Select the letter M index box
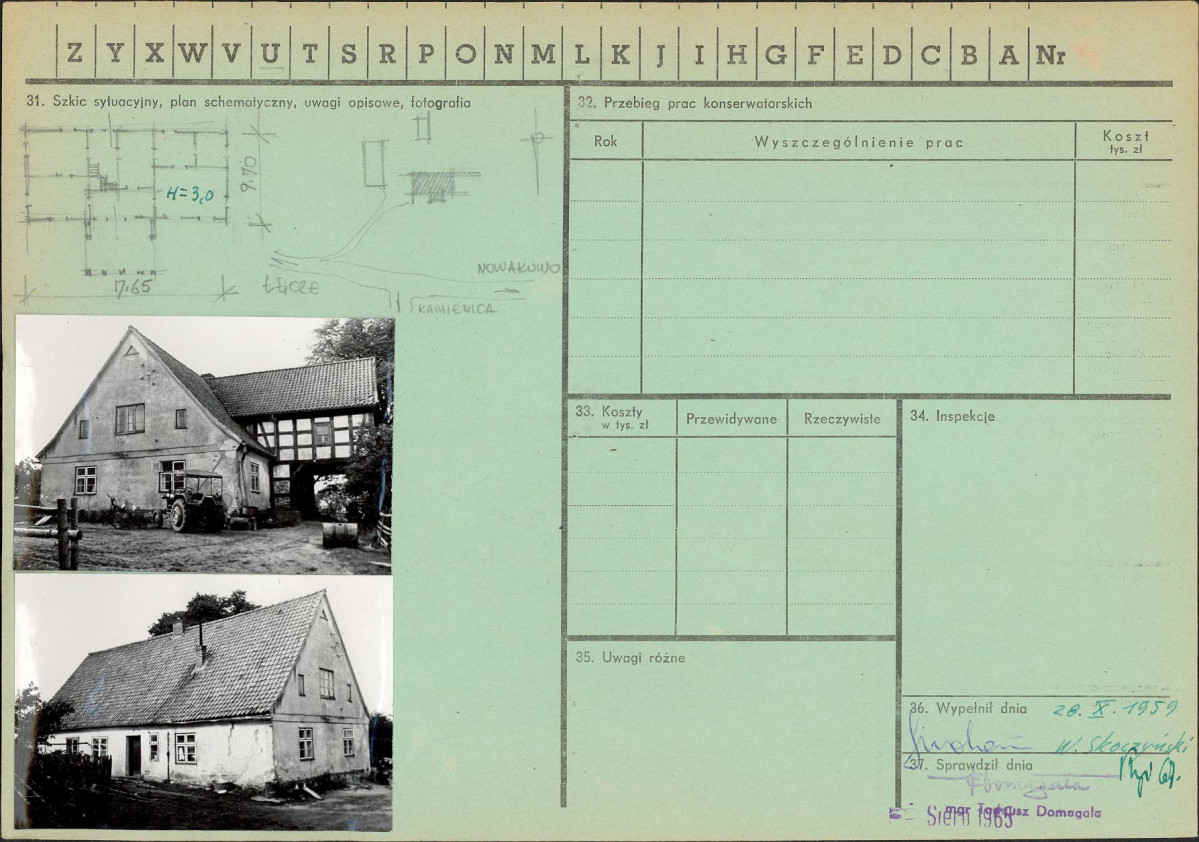This screenshot has width=1199, height=842. tap(543, 53)
